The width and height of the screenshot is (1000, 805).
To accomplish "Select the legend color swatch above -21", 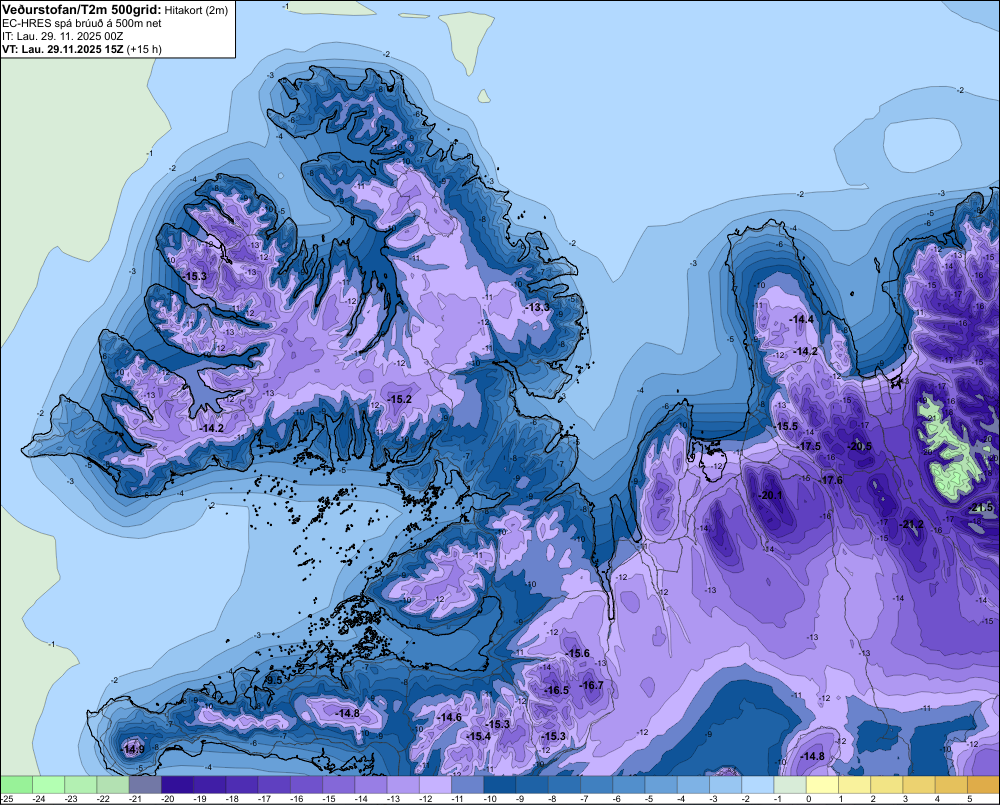I will point(145,784).
